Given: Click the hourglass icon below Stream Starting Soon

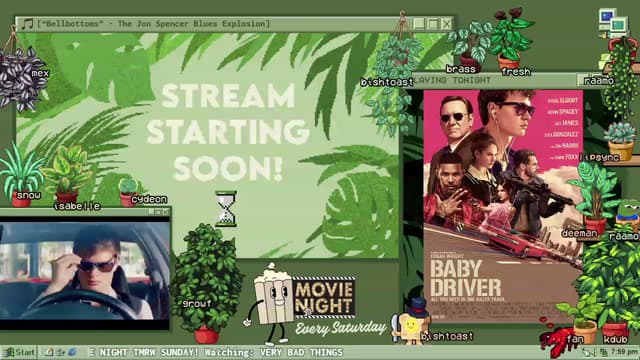Looking at the screenshot, I should tap(226, 209).
